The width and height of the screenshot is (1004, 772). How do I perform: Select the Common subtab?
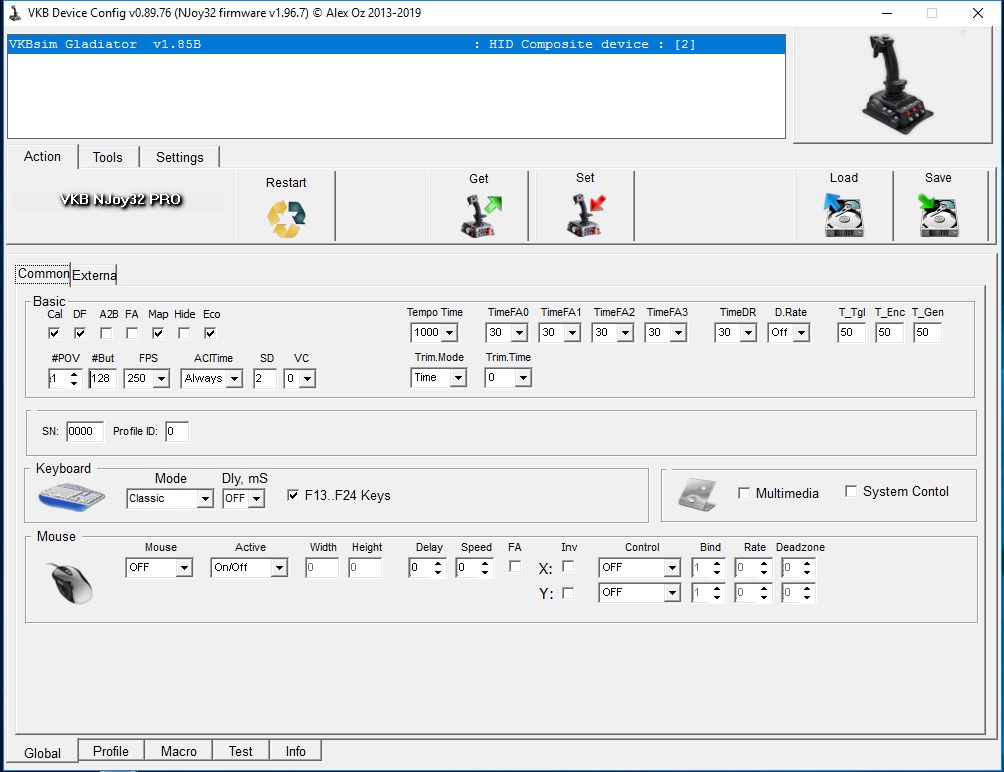[x=43, y=273]
